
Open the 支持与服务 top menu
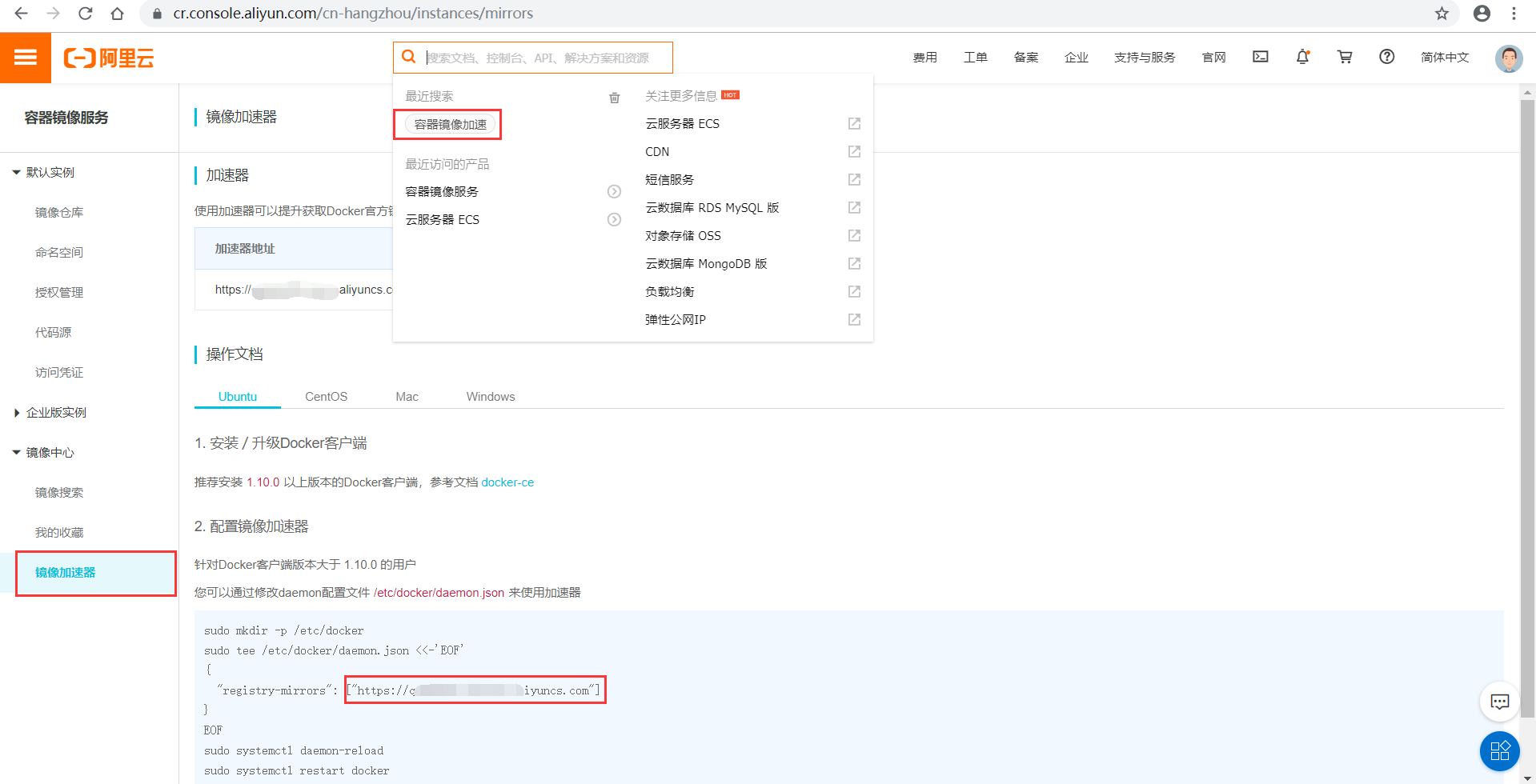pos(1145,57)
